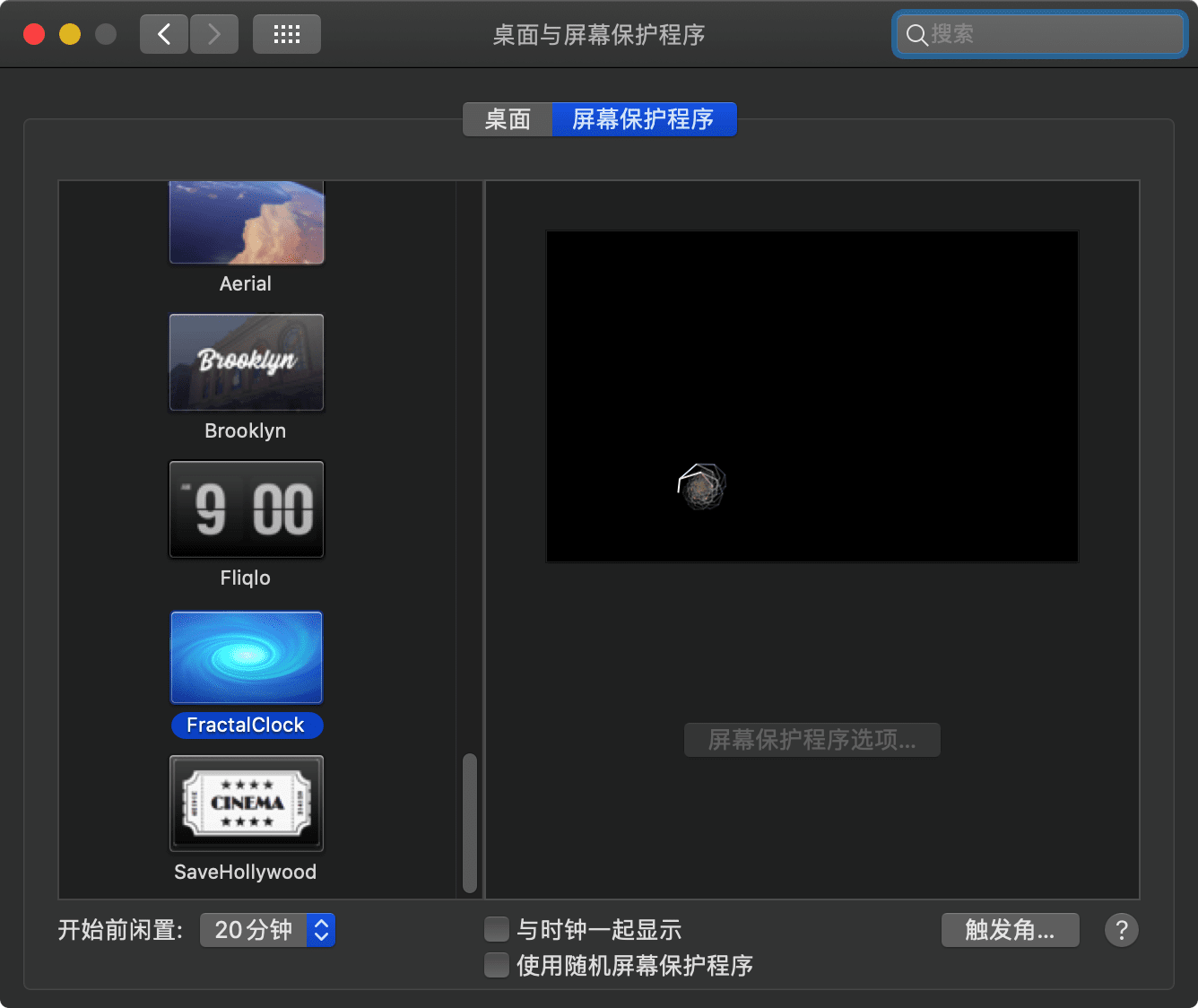Screen dimensions: 1198x1008
Task: Show all preferences grid icon
Action: (x=287, y=34)
